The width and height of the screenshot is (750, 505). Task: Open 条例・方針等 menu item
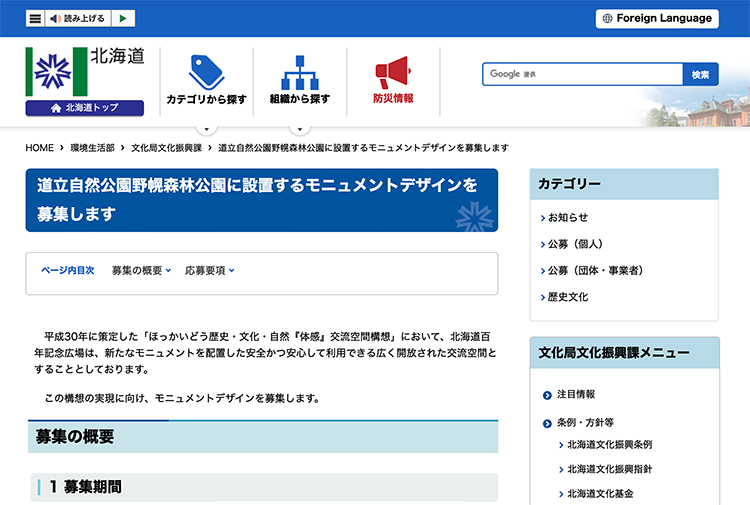tap(585, 423)
